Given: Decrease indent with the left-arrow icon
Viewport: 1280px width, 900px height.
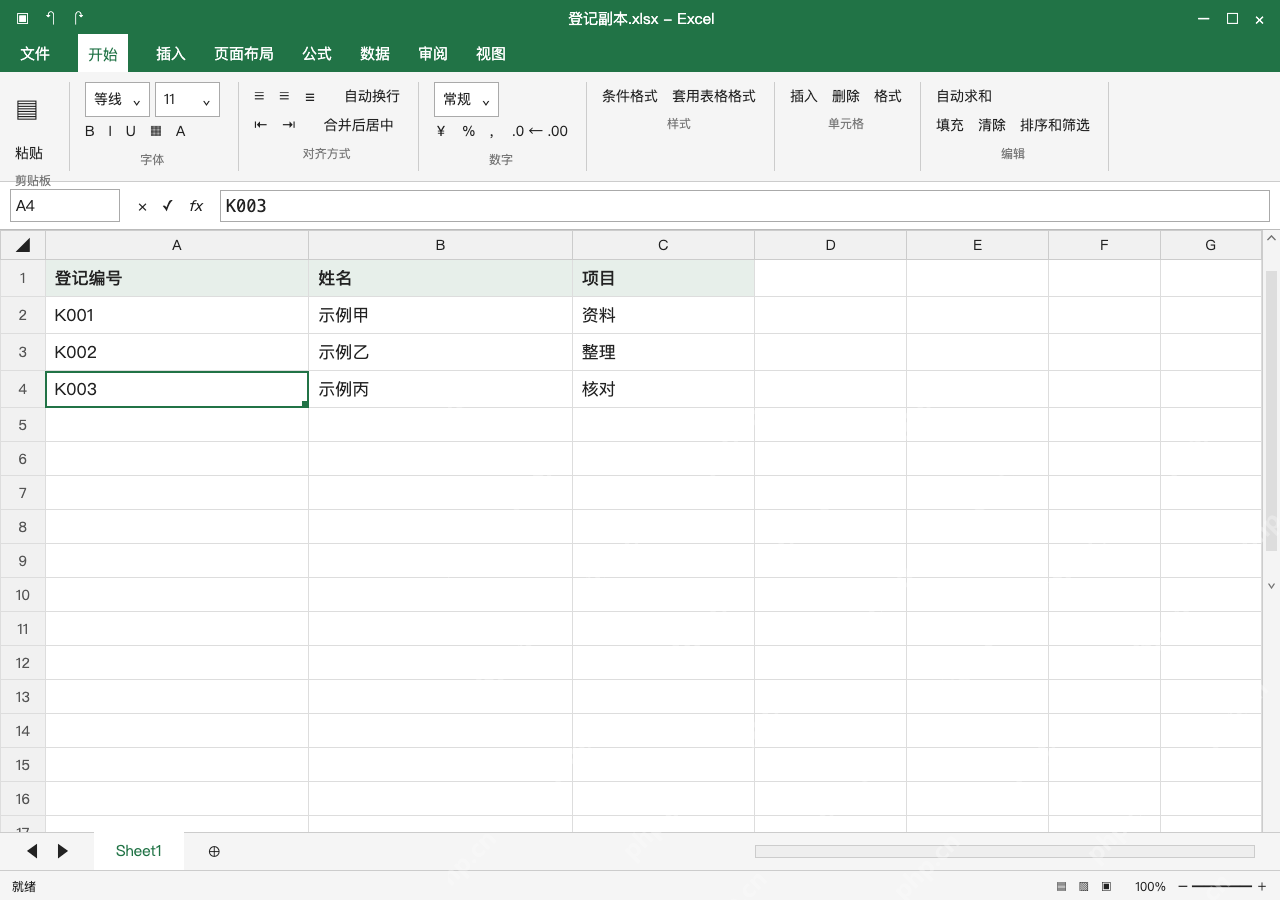Looking at the screenshot, I should (261, 125).
